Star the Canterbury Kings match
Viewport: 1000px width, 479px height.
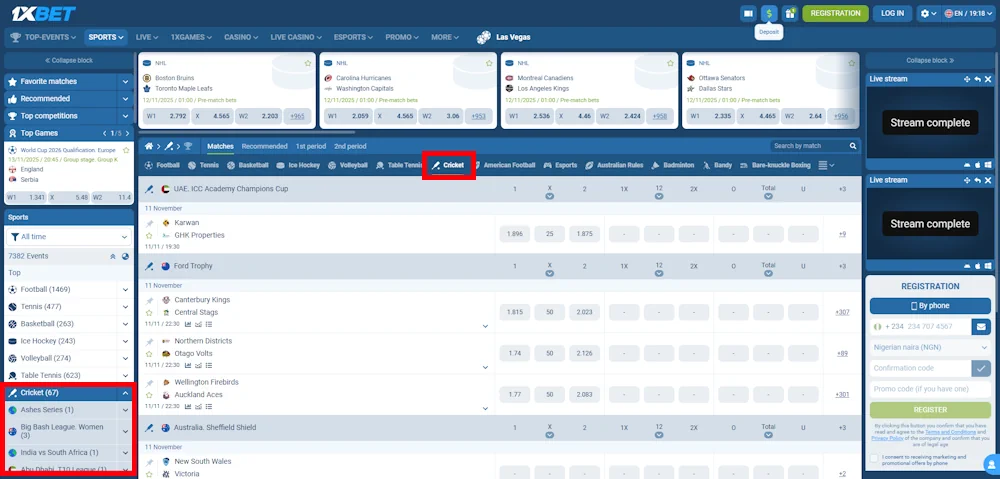(x=149, y=313)
